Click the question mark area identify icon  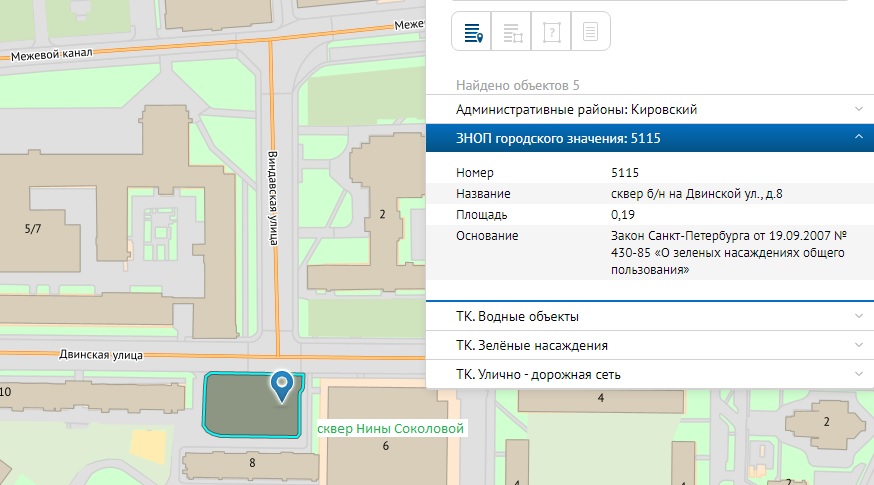551,32
